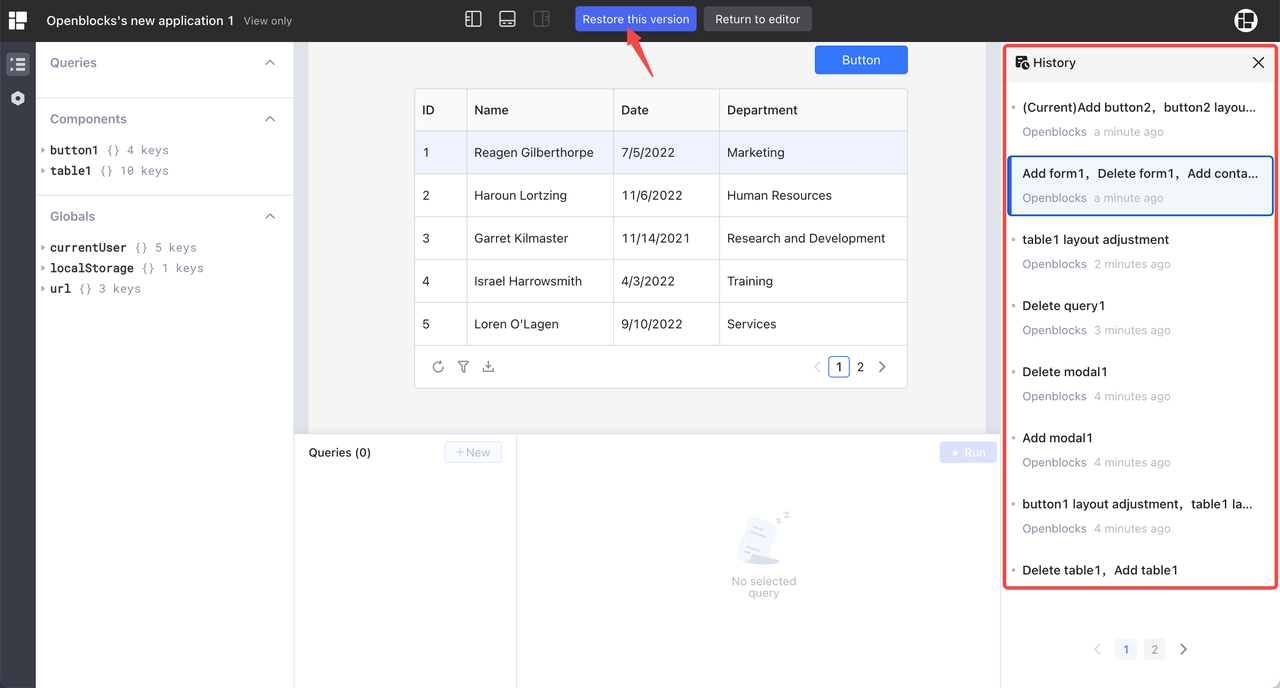Click Return to editor button
Image resolution: width=1280 pixels, height=688 pixels.
click(757, 19)
